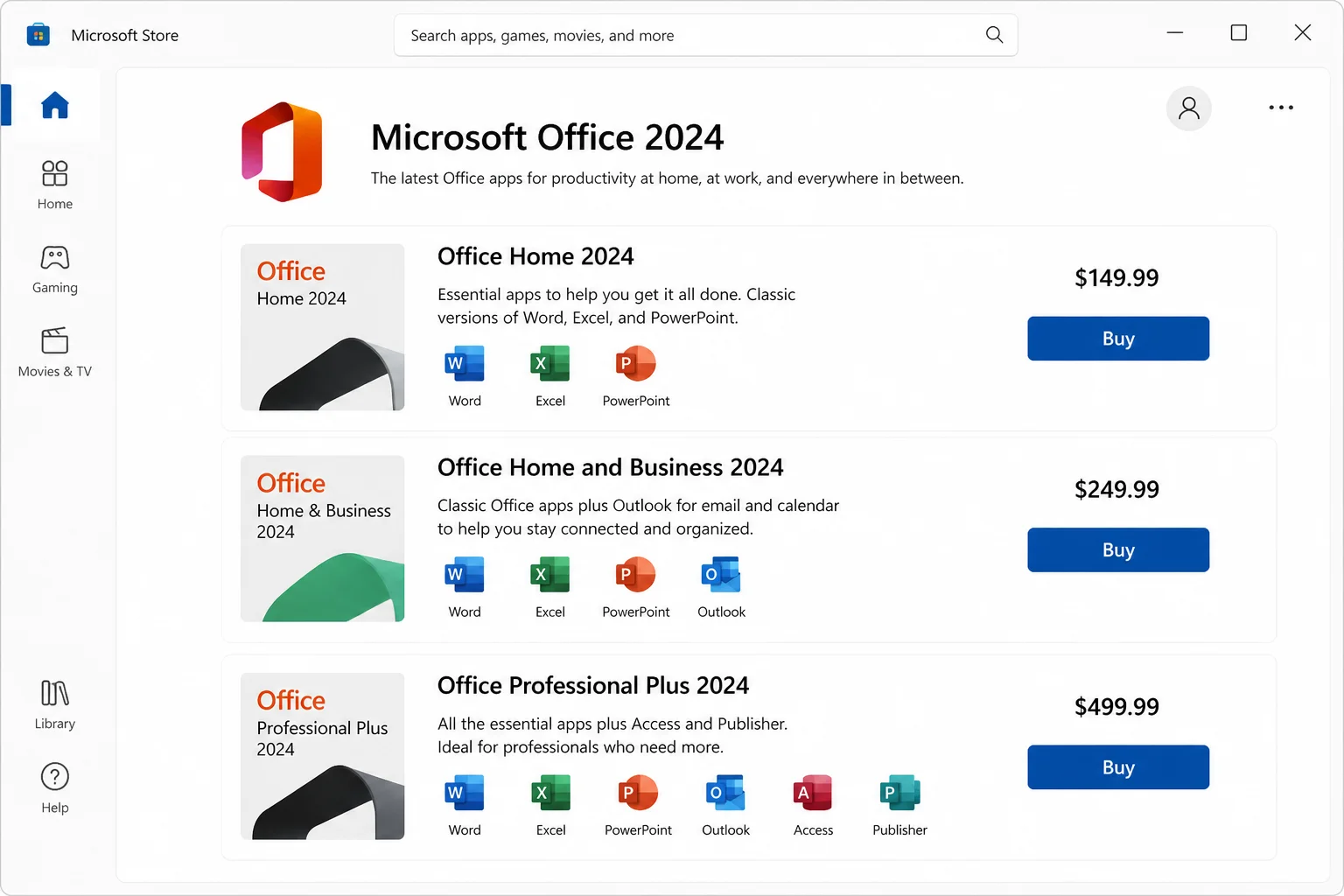1344x896 pixels.
Task: Buy Office Home 2024 for $149.99
Action: click(1118, 339)
